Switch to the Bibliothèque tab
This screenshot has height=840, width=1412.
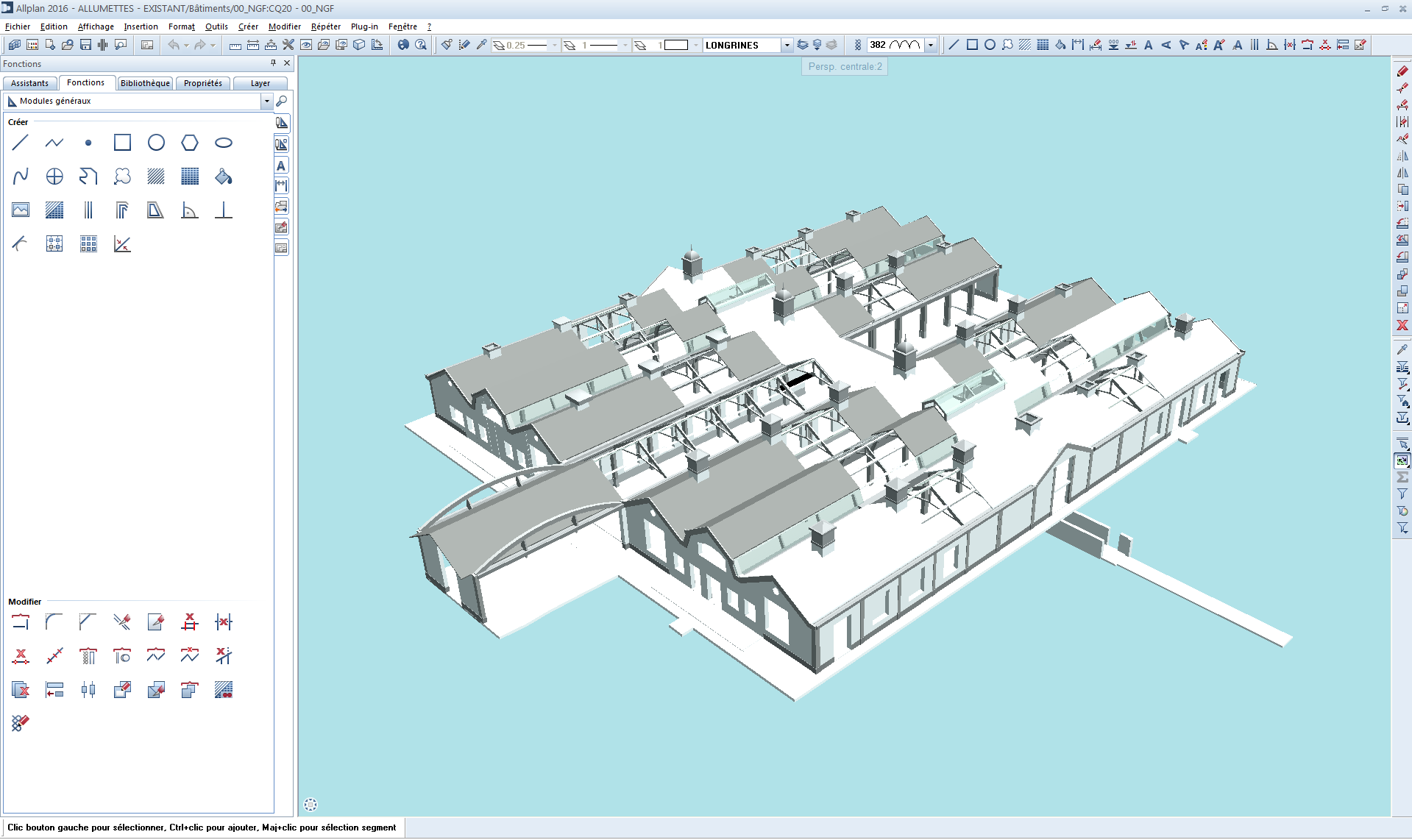pyautogui.click(x=145, y=83)
